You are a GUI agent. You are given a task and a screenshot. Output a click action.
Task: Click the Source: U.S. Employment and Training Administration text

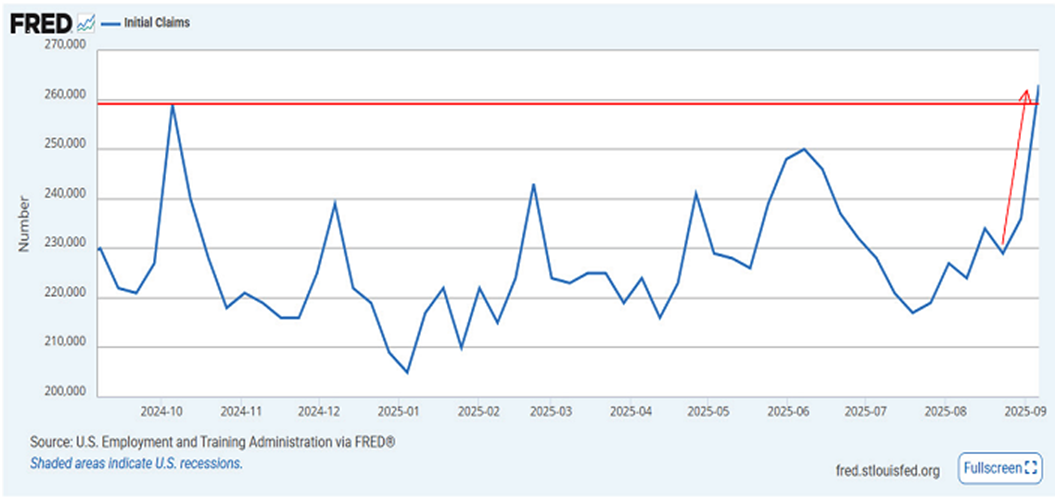[x=212, y=443]
